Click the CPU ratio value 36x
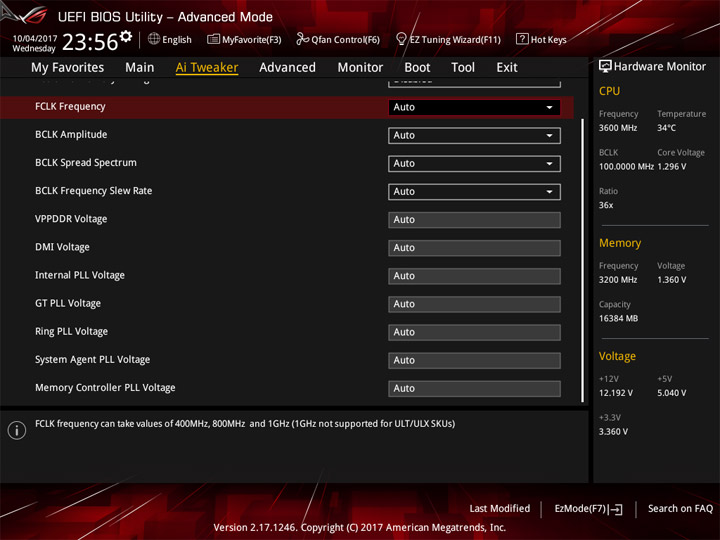 point(606,205)
